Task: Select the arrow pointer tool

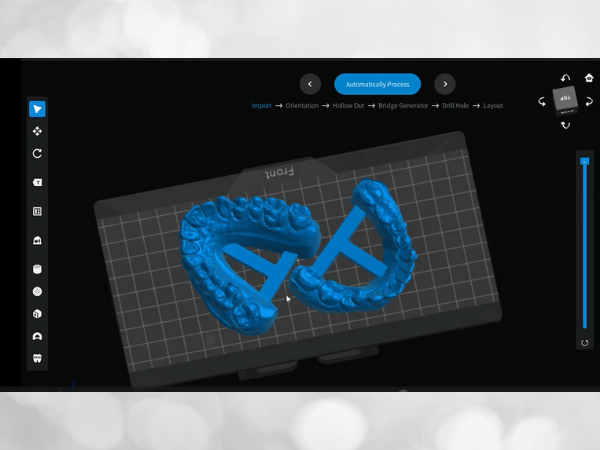Action: pyautogui.click(x=37, y=109)
